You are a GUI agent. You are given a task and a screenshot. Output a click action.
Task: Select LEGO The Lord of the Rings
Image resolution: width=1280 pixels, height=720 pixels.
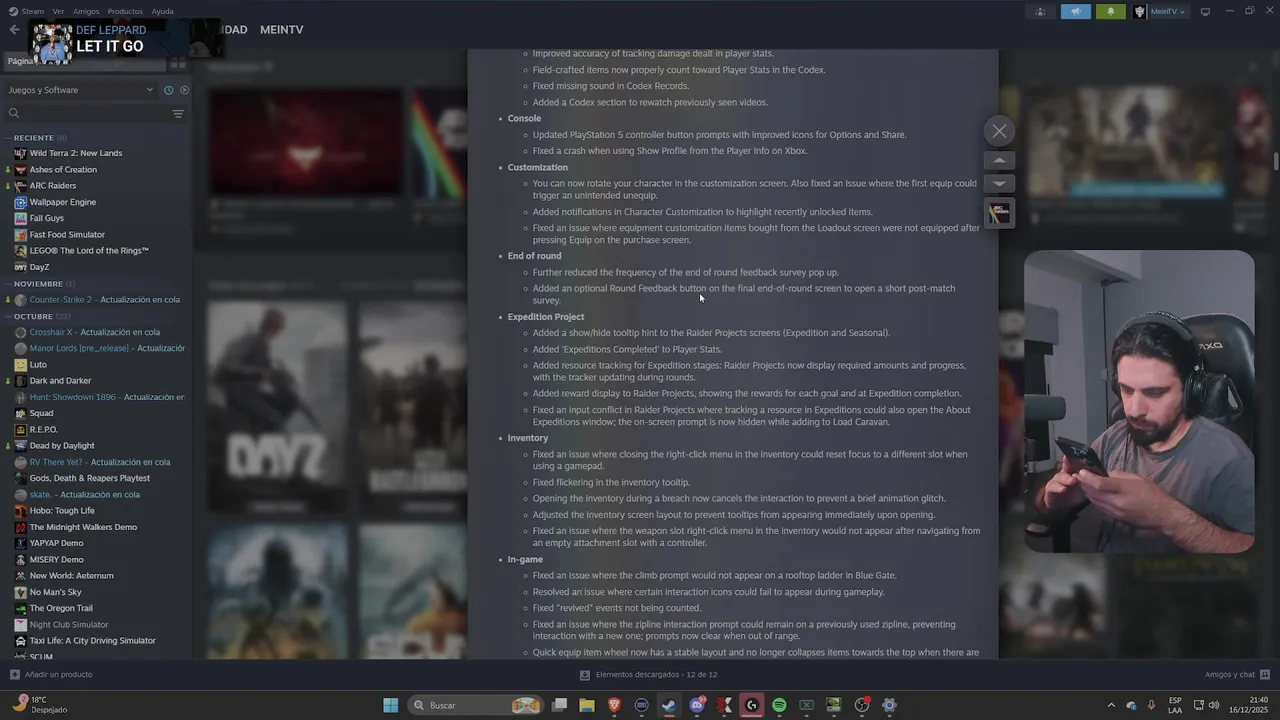89,251
